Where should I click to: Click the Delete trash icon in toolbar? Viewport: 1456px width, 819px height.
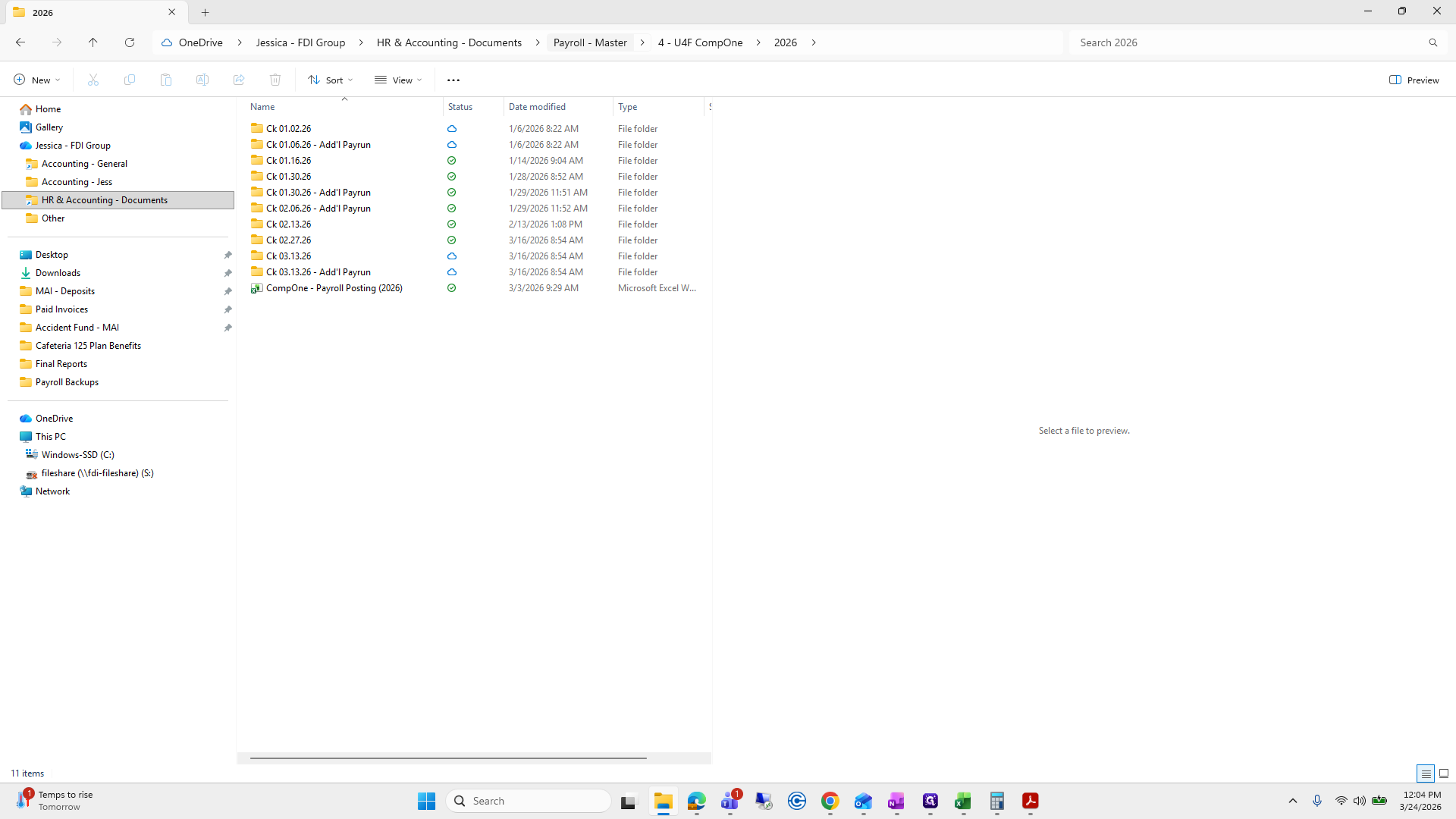tap(275, 80)
